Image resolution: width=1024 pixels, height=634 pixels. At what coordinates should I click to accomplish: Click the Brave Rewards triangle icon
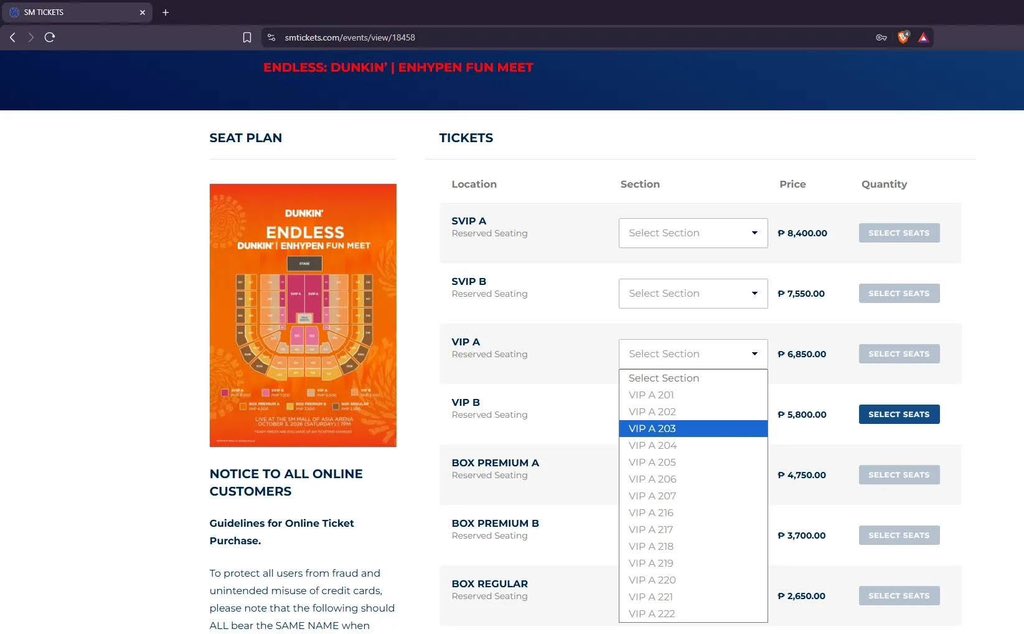[x=923, y=37]
